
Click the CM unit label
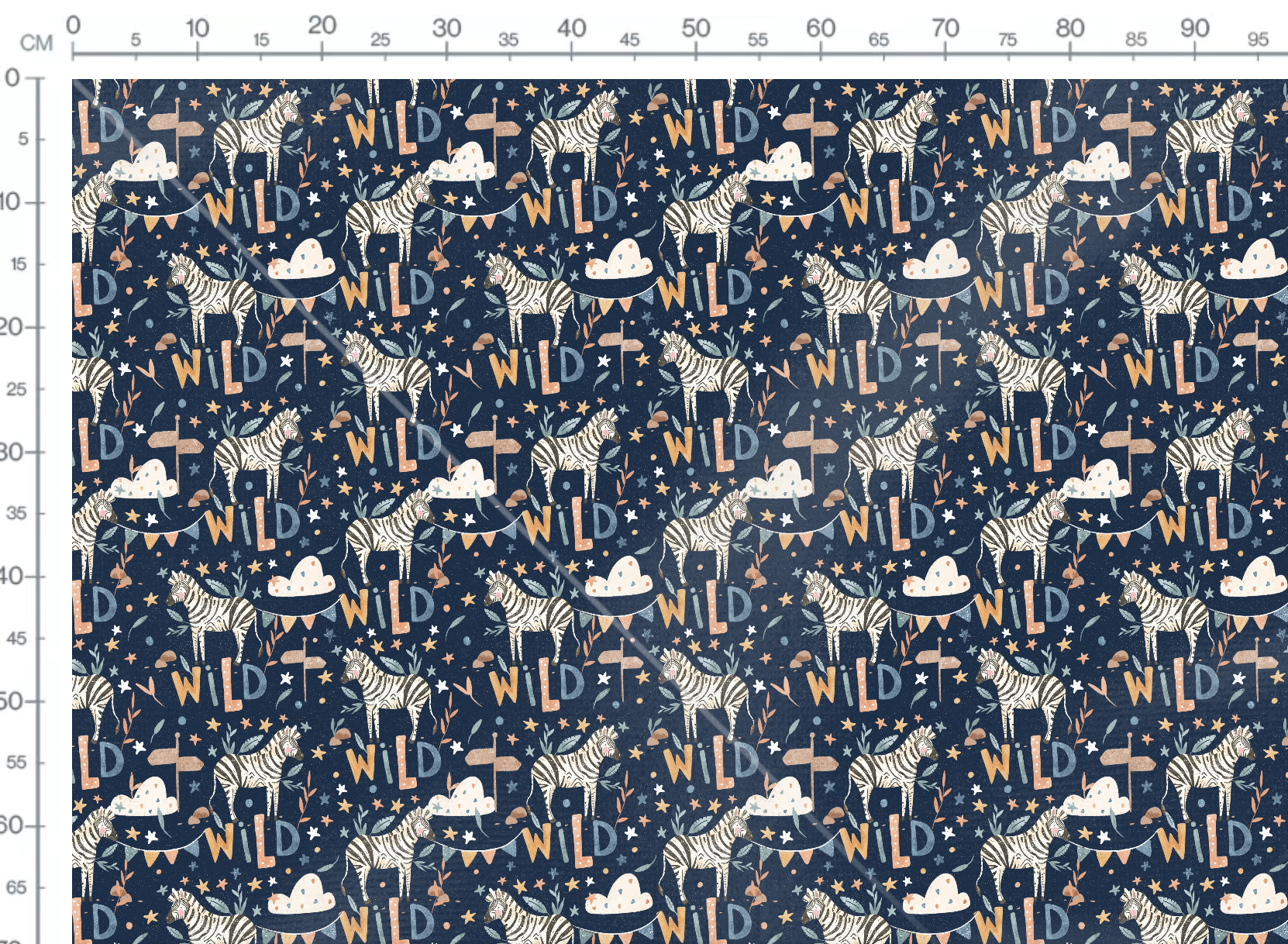pyautogui.click(x=36, y=43)
